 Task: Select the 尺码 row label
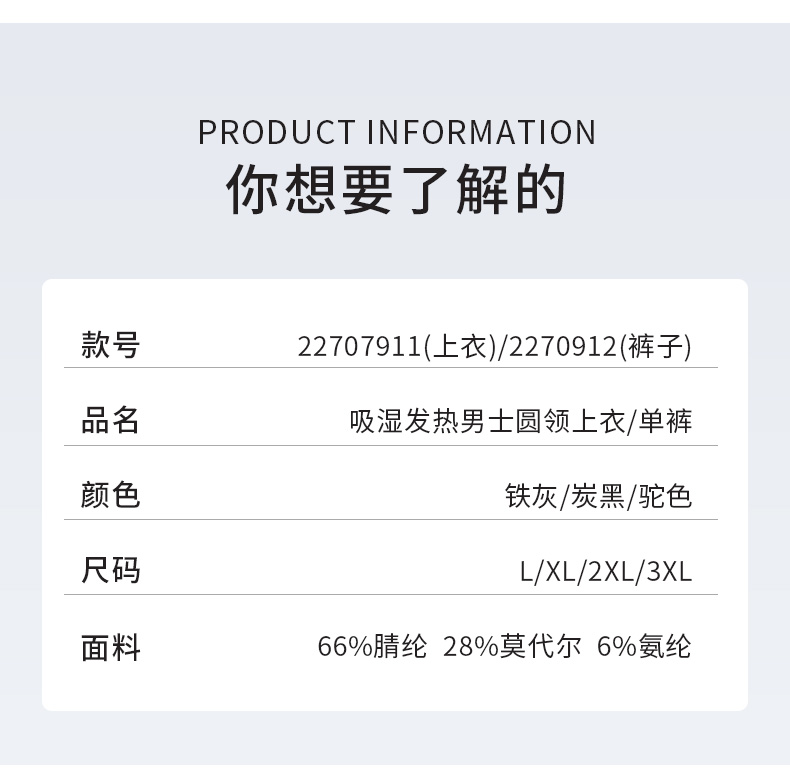[x=110, y=571]
